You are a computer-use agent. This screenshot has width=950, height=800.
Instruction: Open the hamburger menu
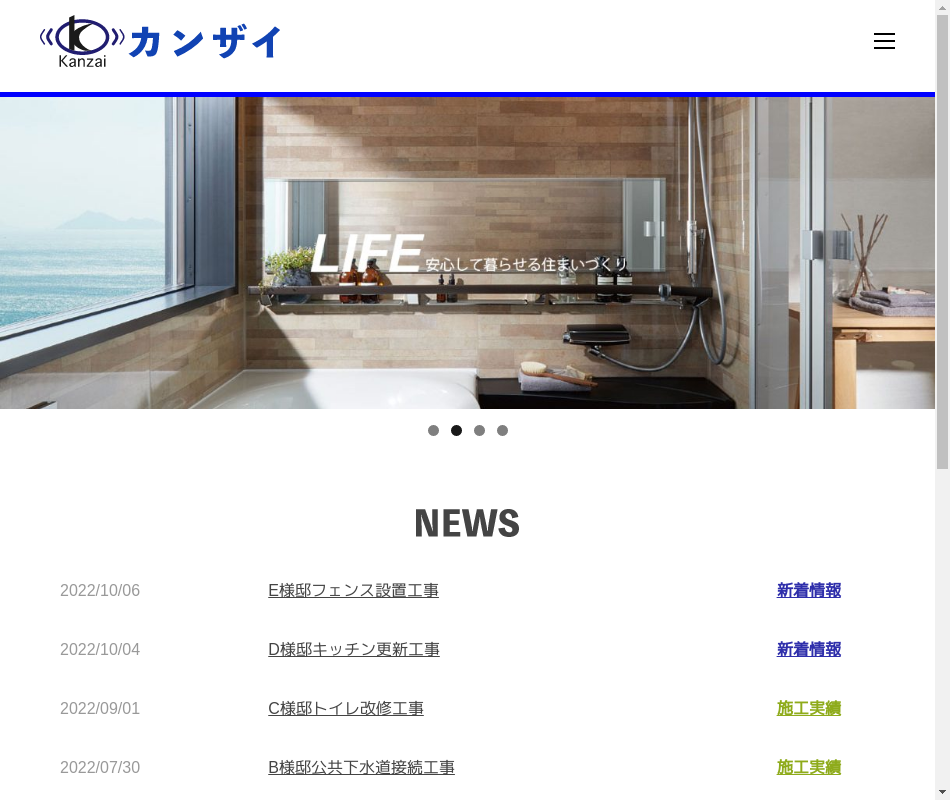pyautogui.click(x=884, y=41)
